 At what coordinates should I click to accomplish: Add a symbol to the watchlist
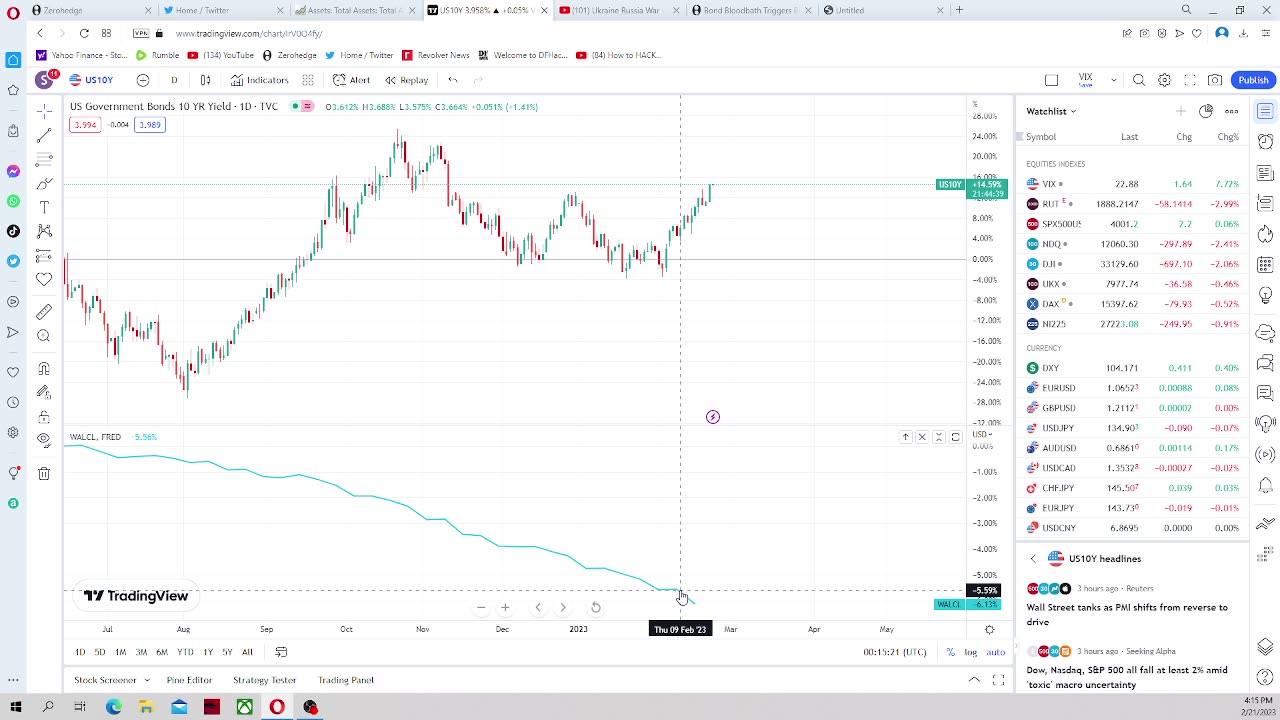pos(1181,111)
